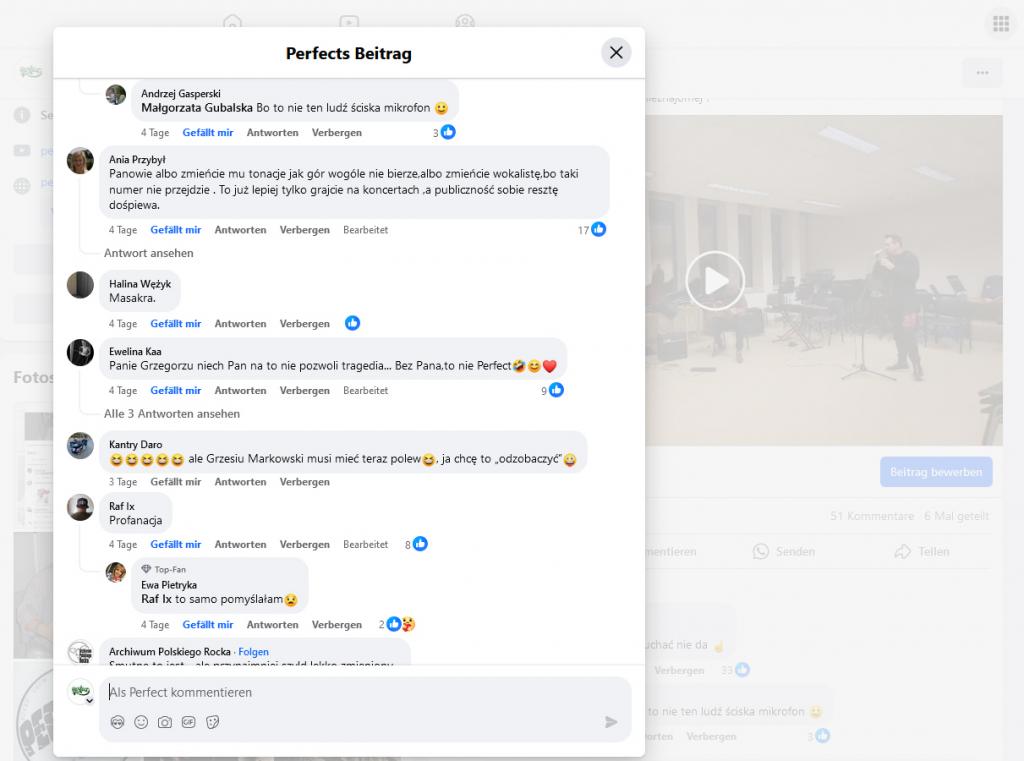Open Ewelina Kaa's profile name link
Screen dimensions: 1024x761
pos(135,351)
